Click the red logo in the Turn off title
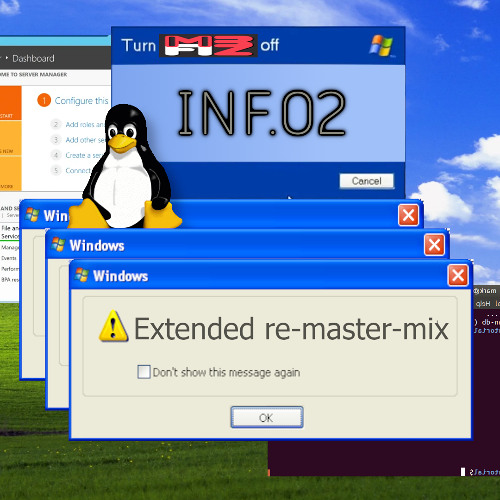Screen dimensions: 500x500 [208, 45]
